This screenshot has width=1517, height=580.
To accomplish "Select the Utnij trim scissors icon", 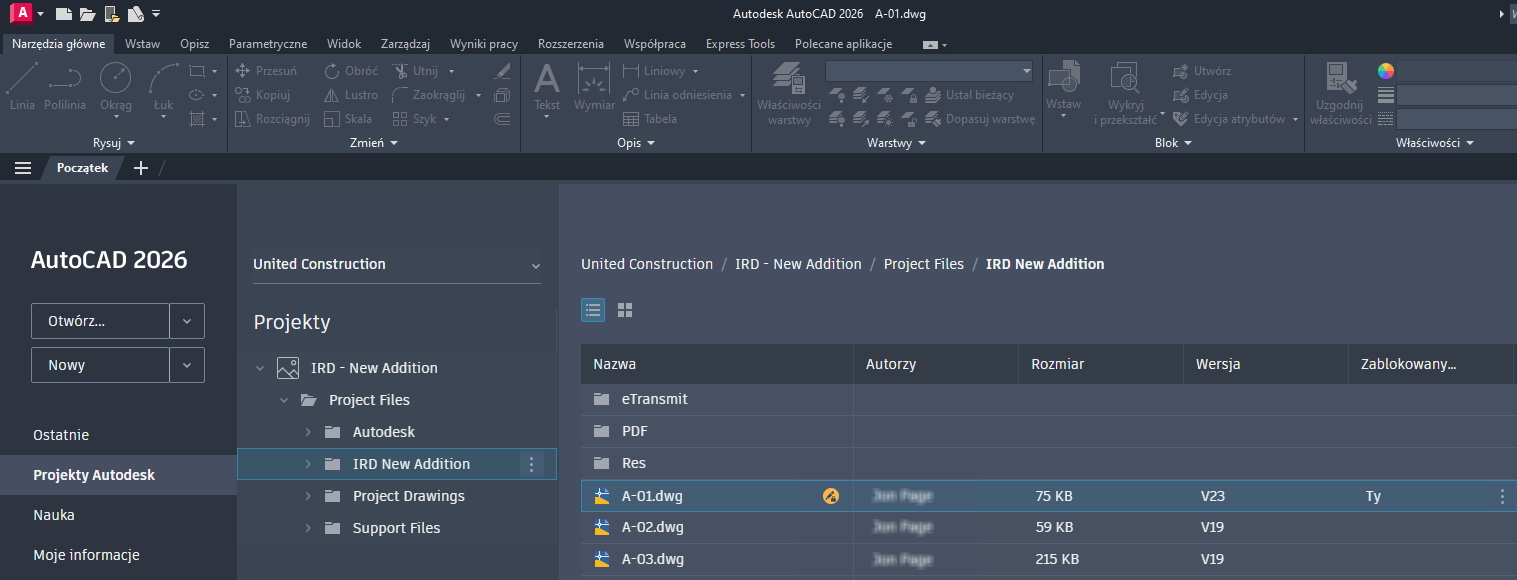I will 401,71.
